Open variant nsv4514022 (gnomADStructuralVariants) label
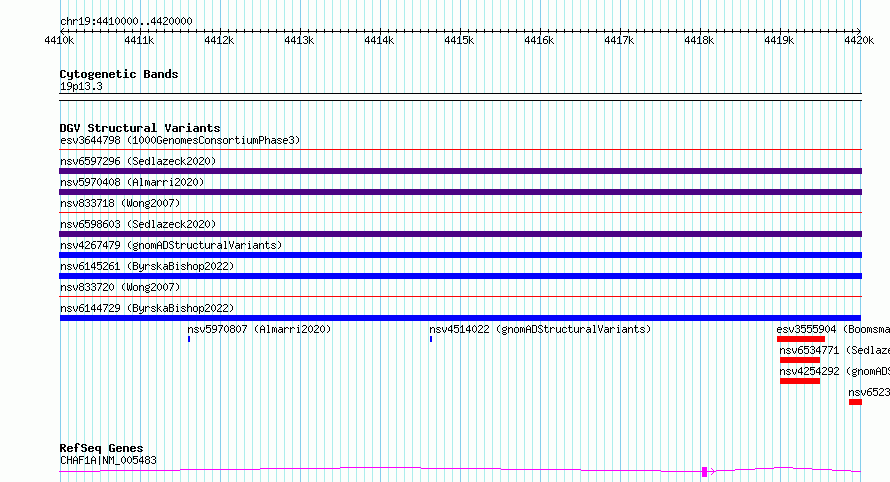 pos(540,329)
